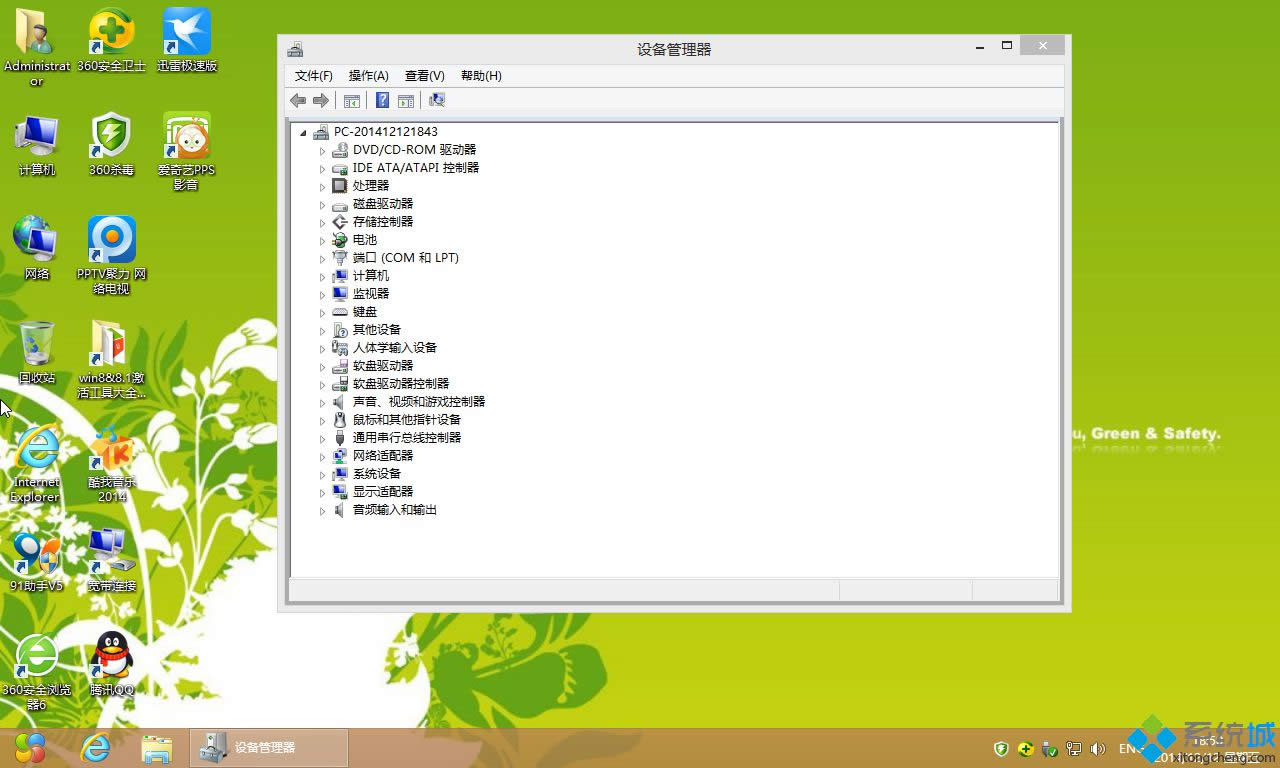Select the 其他设备 tree item
1280x768 pixels.
(x=377, y=329)
